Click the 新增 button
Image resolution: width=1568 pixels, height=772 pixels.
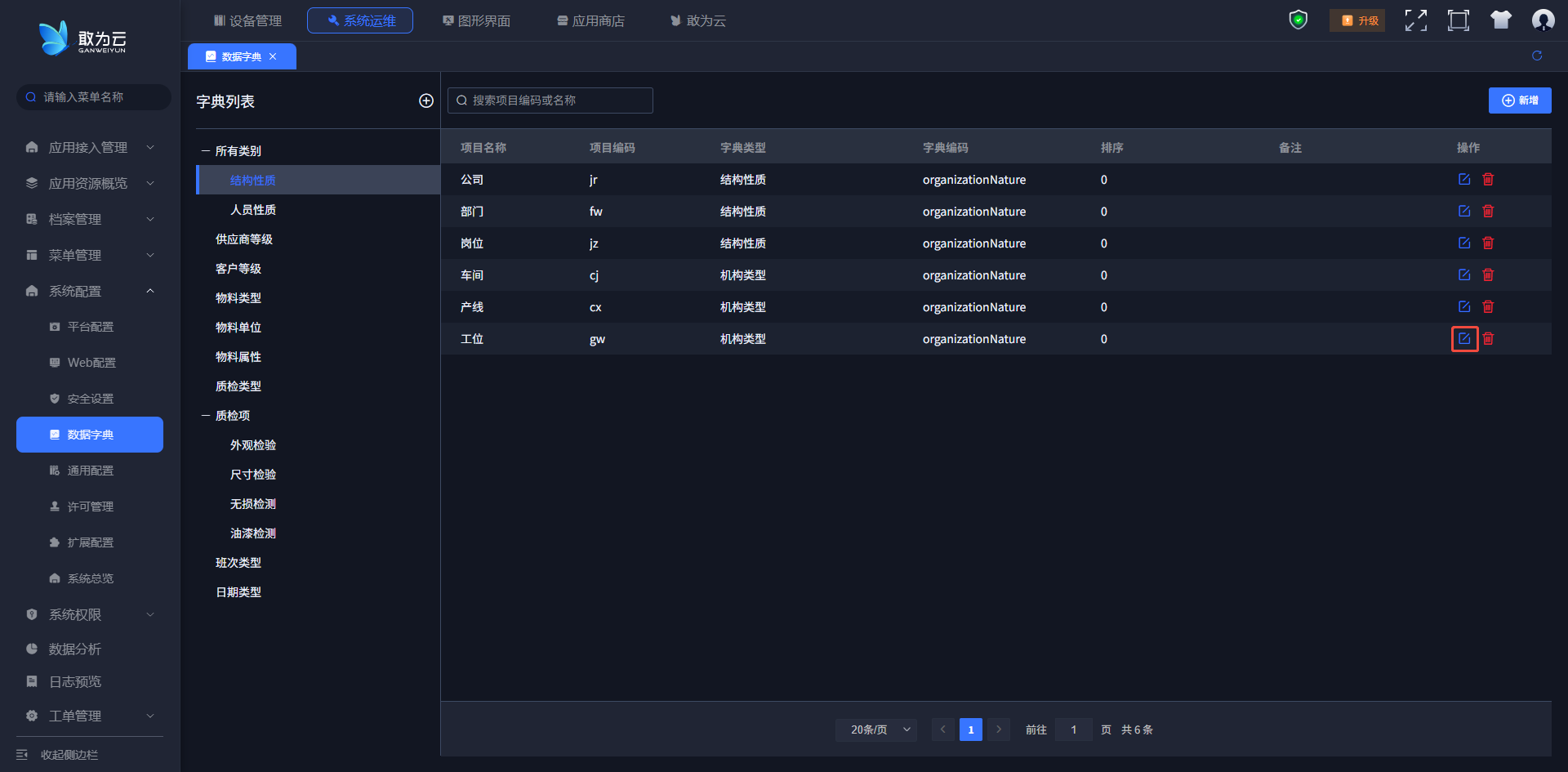pos(1519,100)
